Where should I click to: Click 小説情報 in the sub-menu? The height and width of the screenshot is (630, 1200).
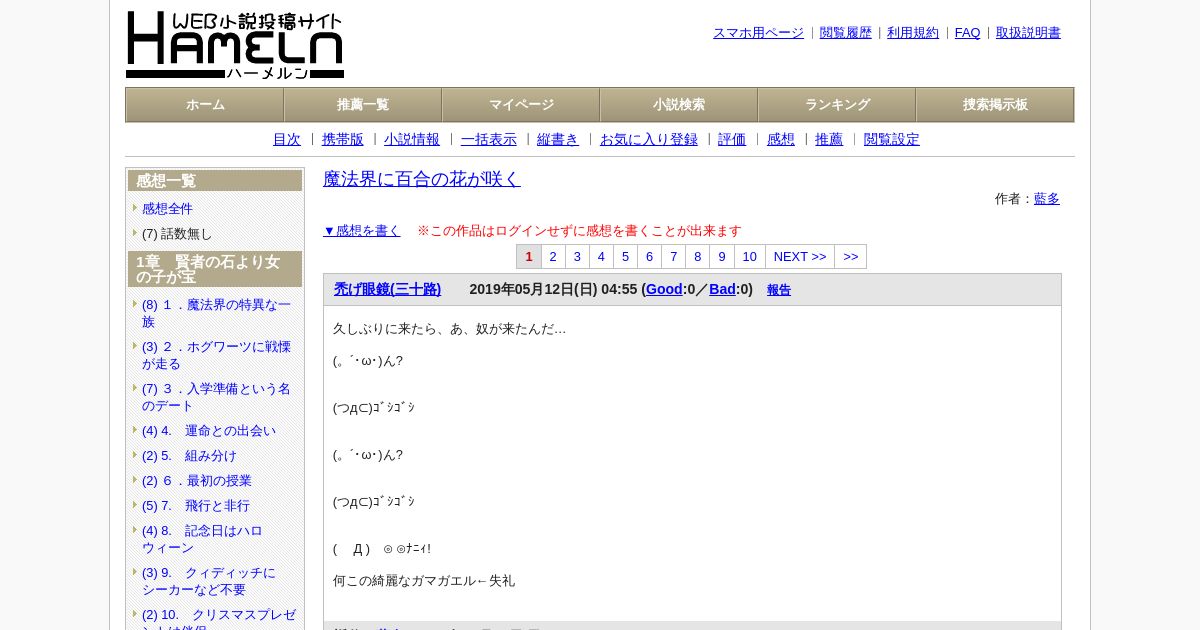412,140
